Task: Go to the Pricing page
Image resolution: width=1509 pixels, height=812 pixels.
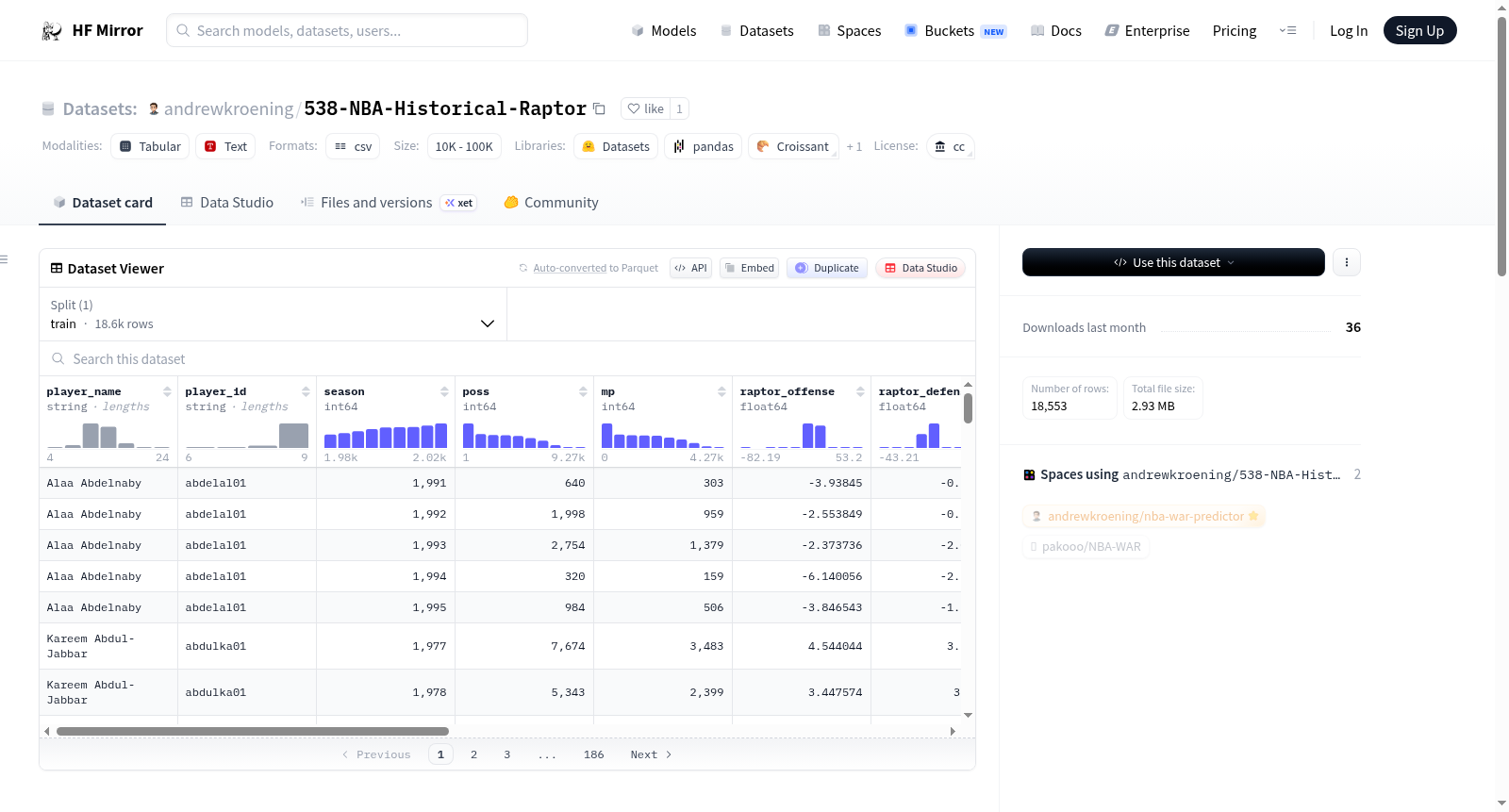Action: pyautogui.click(x=1235, y=31)
